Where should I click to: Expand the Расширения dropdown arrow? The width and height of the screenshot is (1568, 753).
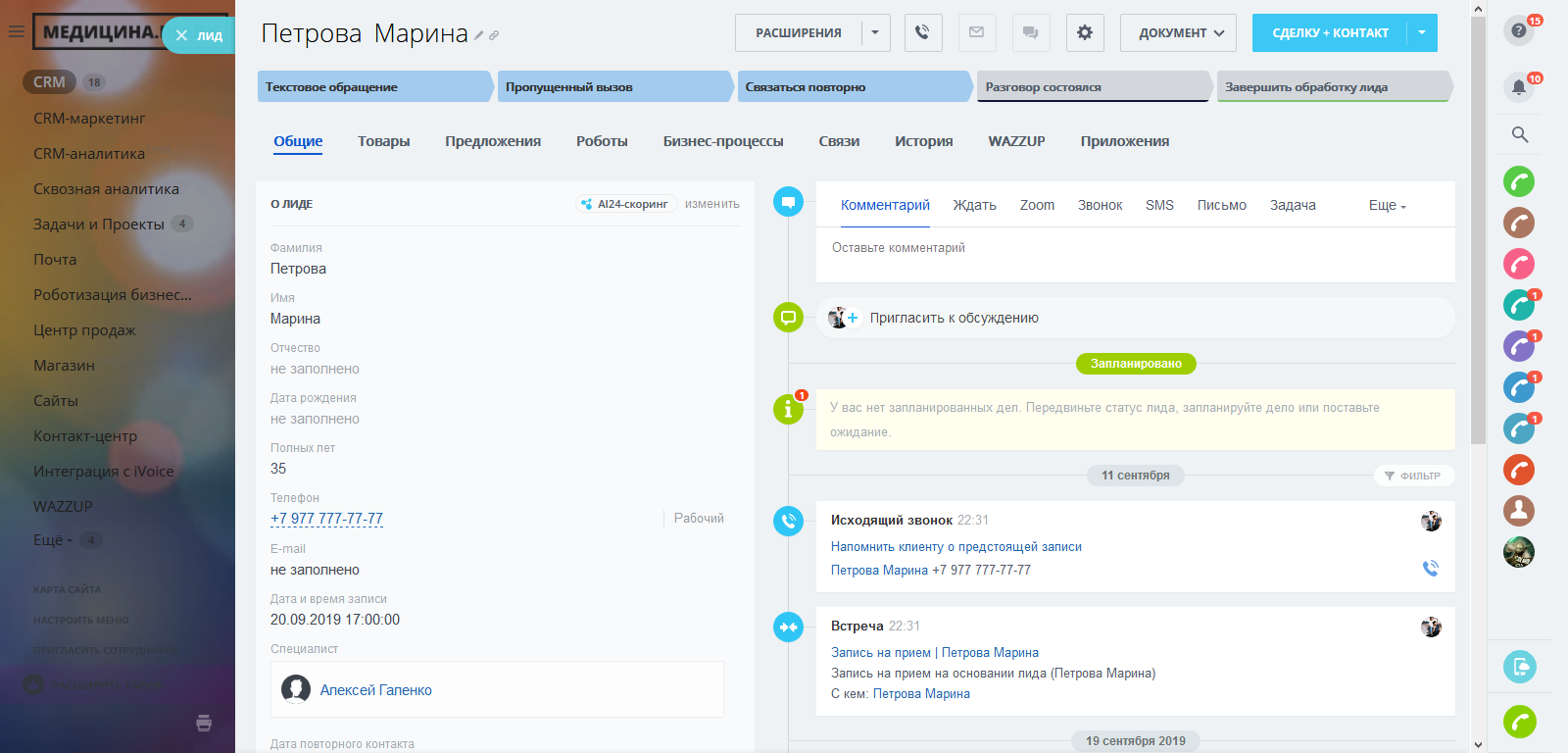tap(875, 32)
